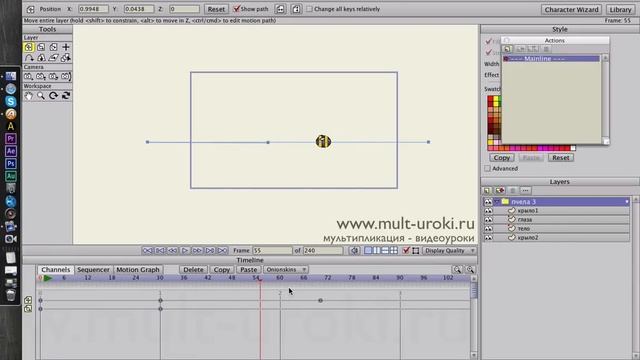Image resolution: width=640 pixels, height=360 pixels.
Task: Click the X position input field
Action: [93, 9]
